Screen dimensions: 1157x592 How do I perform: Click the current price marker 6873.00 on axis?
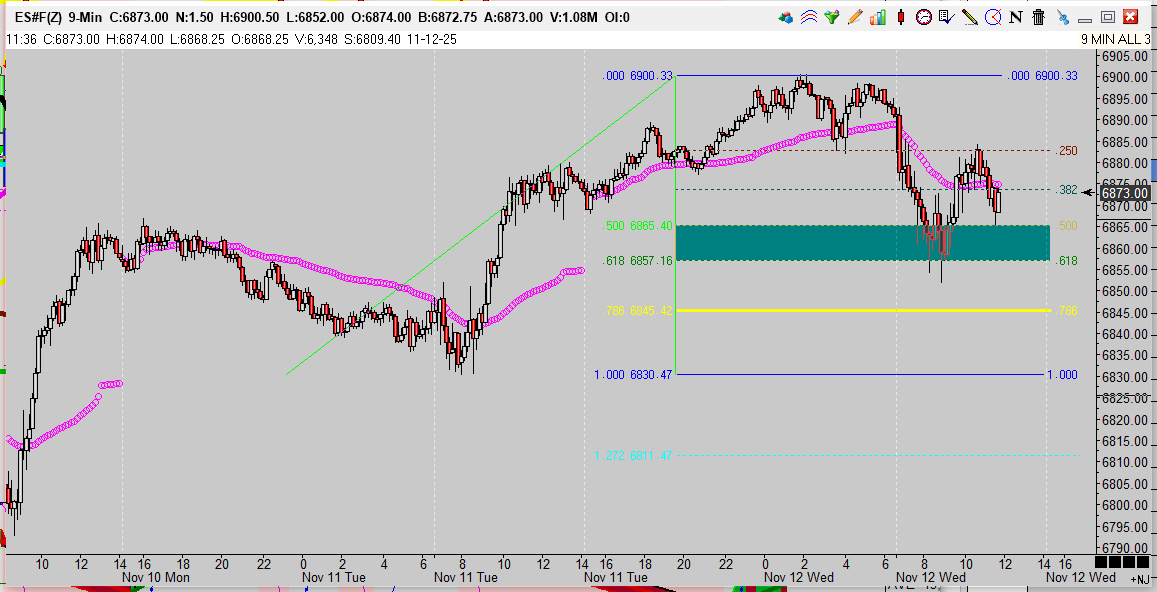click(x=1125, y=193)
